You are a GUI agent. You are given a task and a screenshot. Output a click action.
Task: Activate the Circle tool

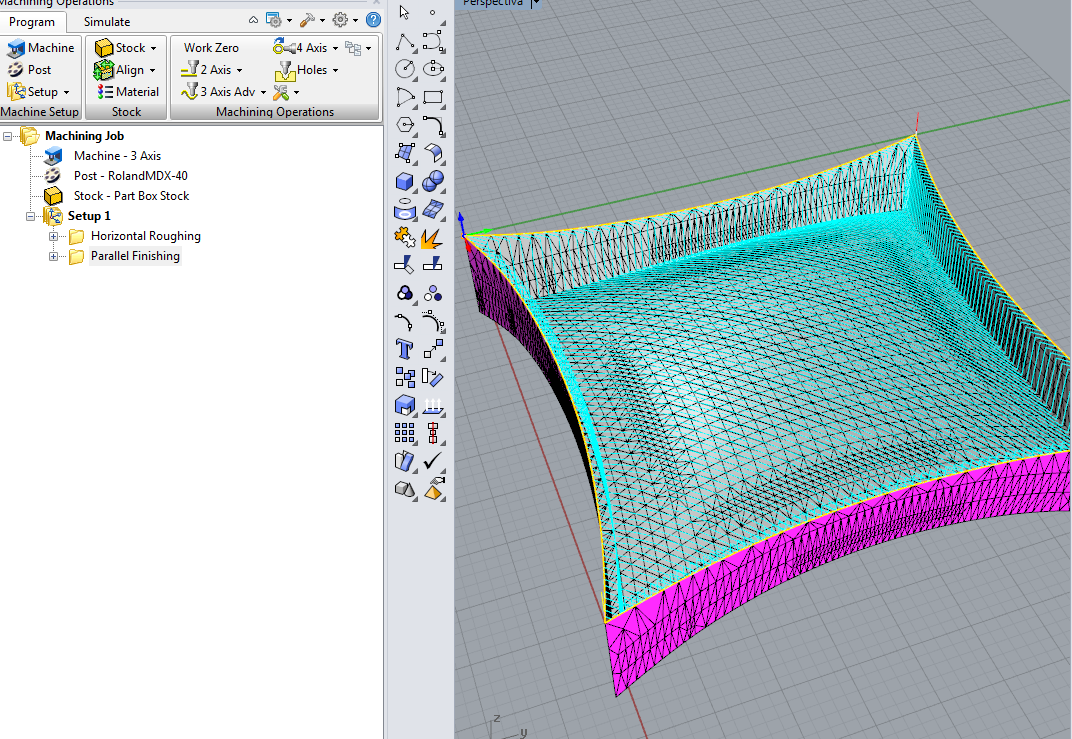405,69
